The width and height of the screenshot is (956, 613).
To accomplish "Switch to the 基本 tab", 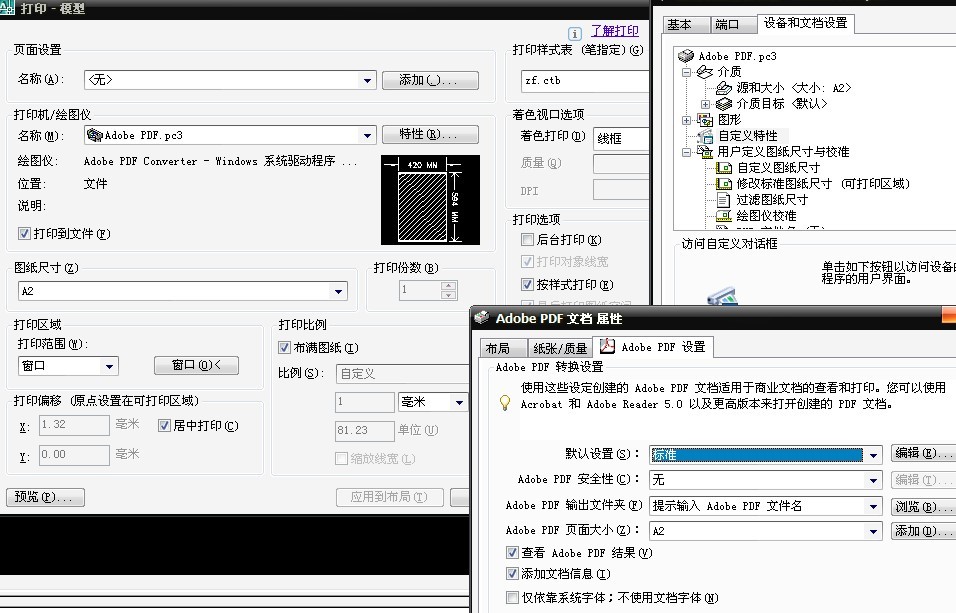I will [x=687, y=24].
